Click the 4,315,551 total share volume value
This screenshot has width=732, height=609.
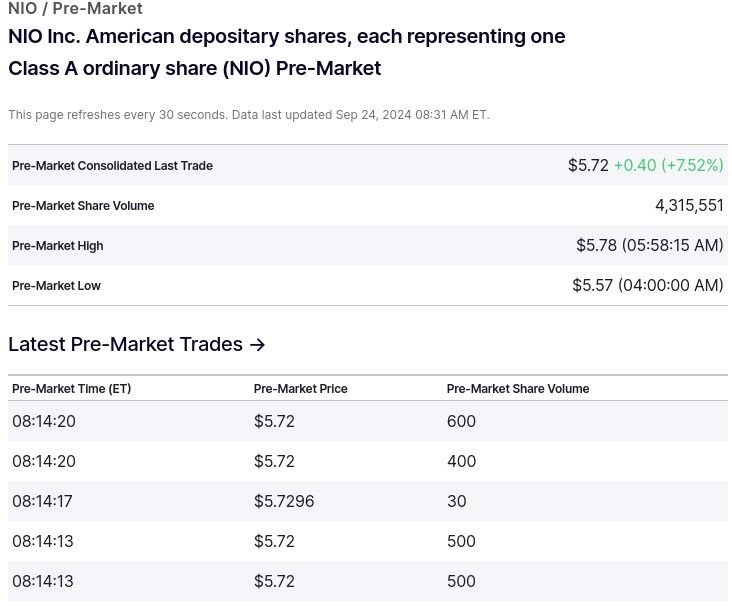point(689,205)
